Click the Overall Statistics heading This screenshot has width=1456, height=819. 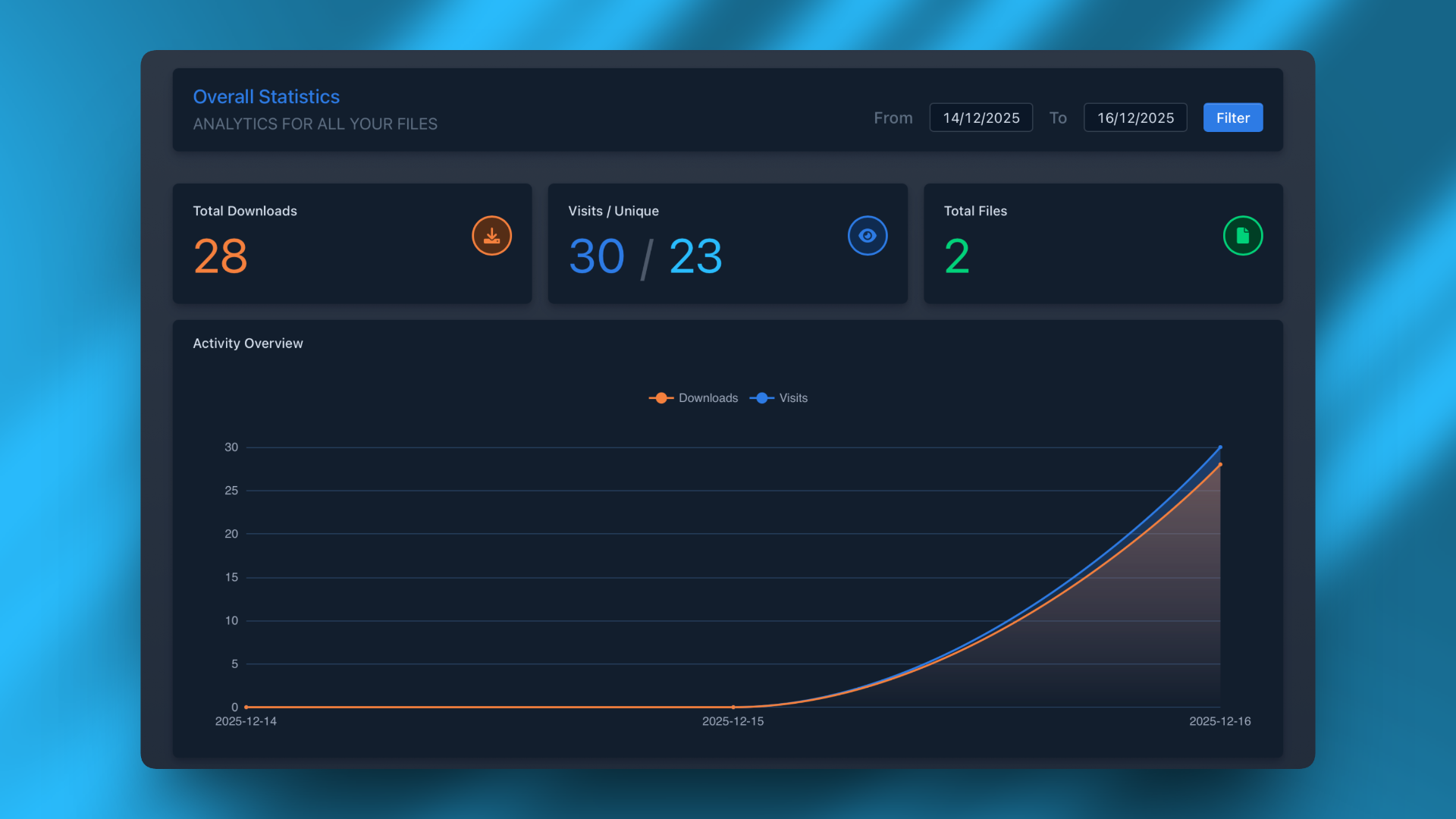pyautogui.click(x=266, y=96)
